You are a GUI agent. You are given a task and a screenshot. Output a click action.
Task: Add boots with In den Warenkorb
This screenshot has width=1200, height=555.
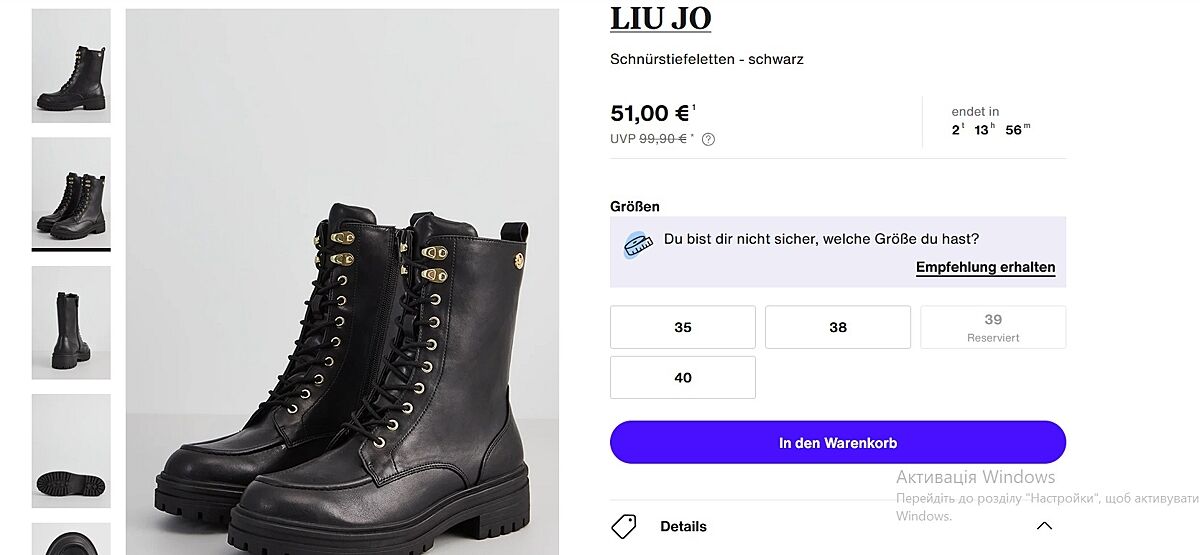tap(838, 442)
